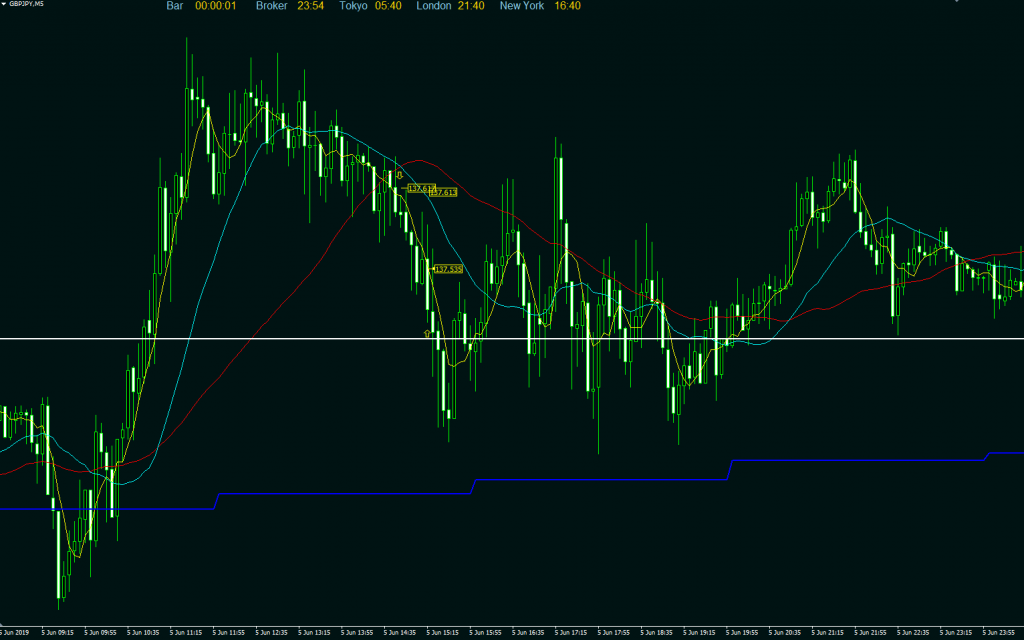This screenshot has width=1024, height=640.
Task: Click the small triangle before GBPJPY,M5 label
Action: (x=4, y=4)
